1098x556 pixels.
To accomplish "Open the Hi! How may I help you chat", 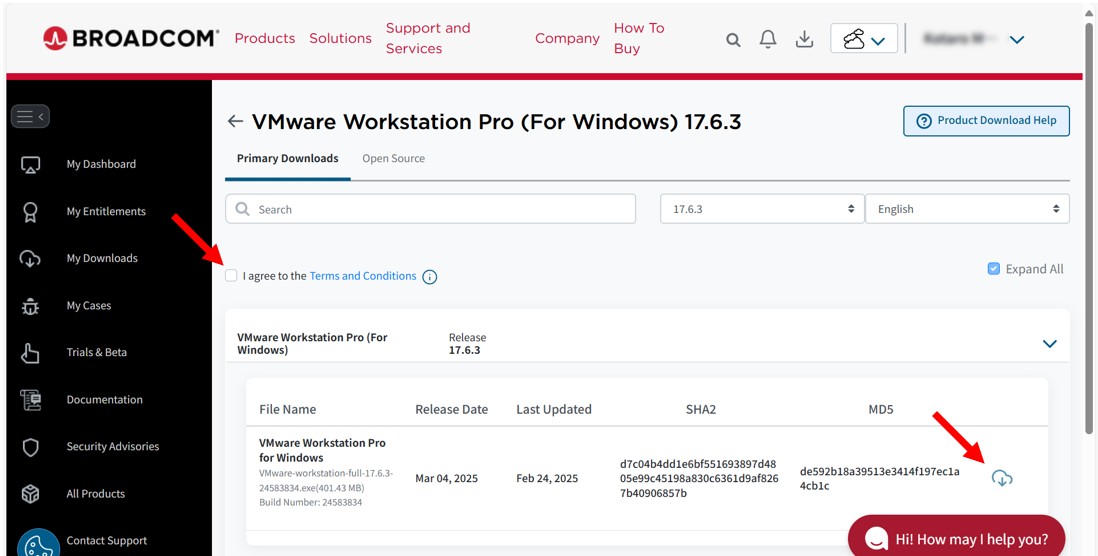I will pos(957,538).
